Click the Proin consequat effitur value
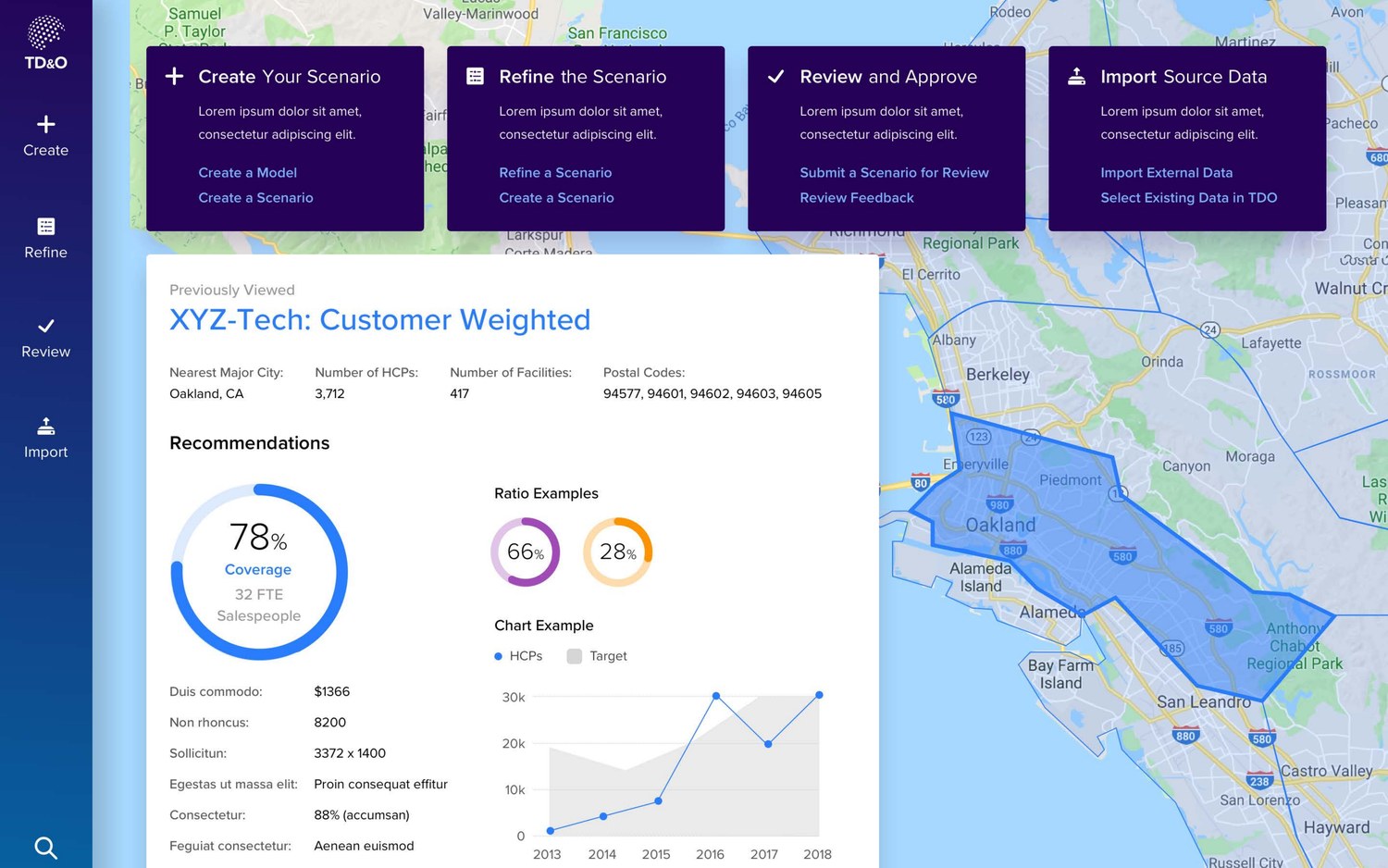This screenshot has width=1388, height=868. click(x=380, y=784)
